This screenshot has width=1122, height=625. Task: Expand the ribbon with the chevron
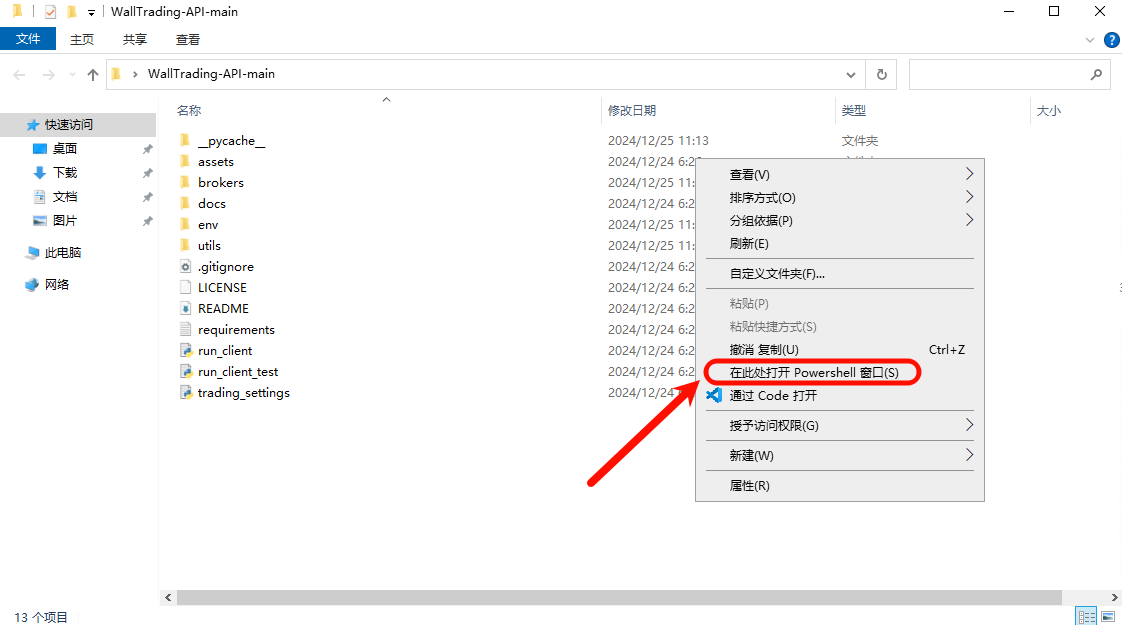(1090, 40)
